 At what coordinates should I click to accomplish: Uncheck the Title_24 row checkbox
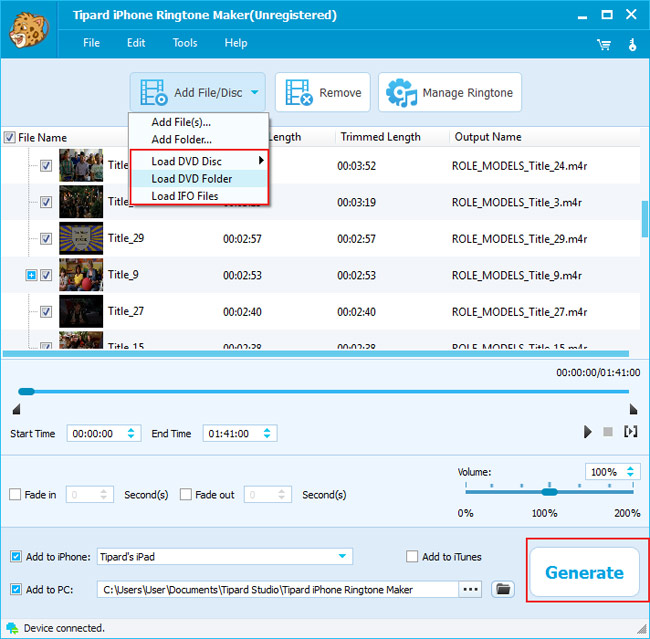(46, 165)
